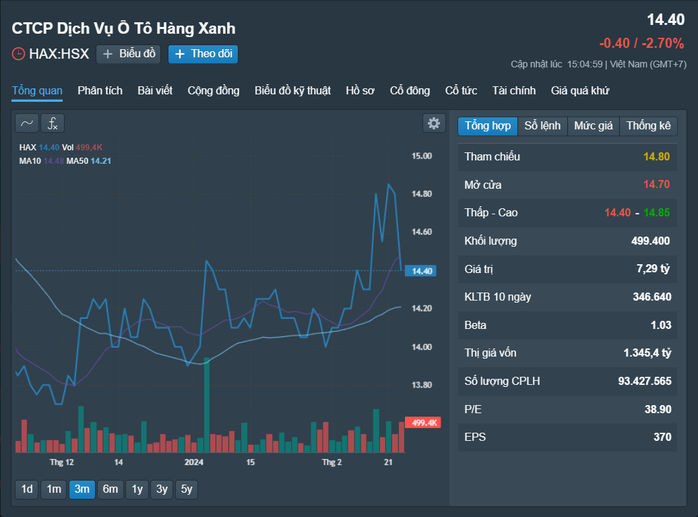Screen dimensions: 698x517
Task: Click the Thị giá vốn value 1.345,4 tỷ
Action: click(647, 353)
